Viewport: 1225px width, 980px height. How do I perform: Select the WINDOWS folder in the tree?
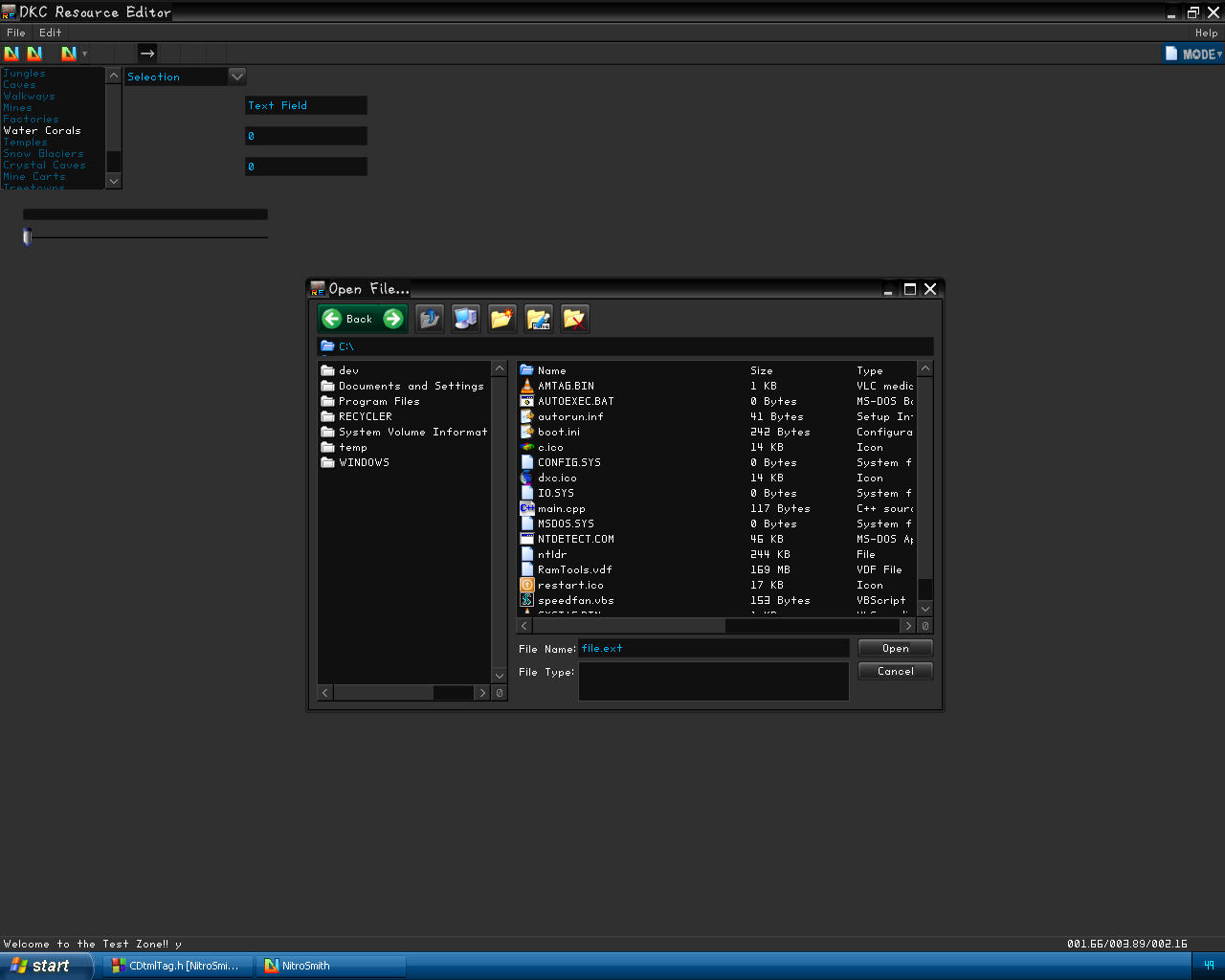(x=364, y=462)
